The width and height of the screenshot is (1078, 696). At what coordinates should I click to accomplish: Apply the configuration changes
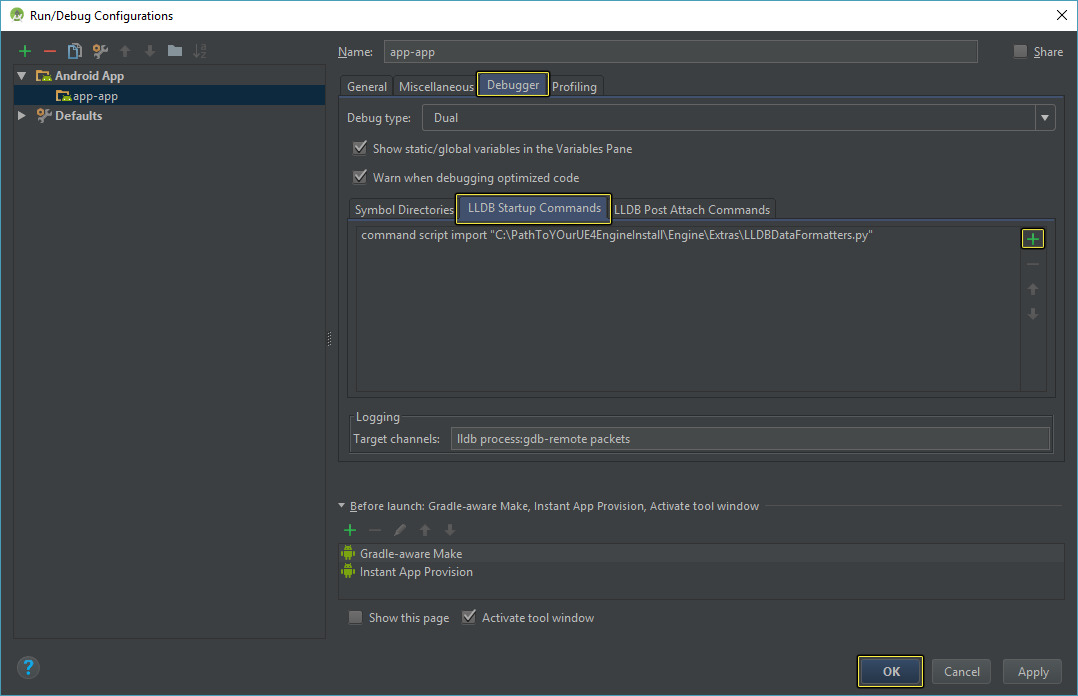tap(1032, 671)
